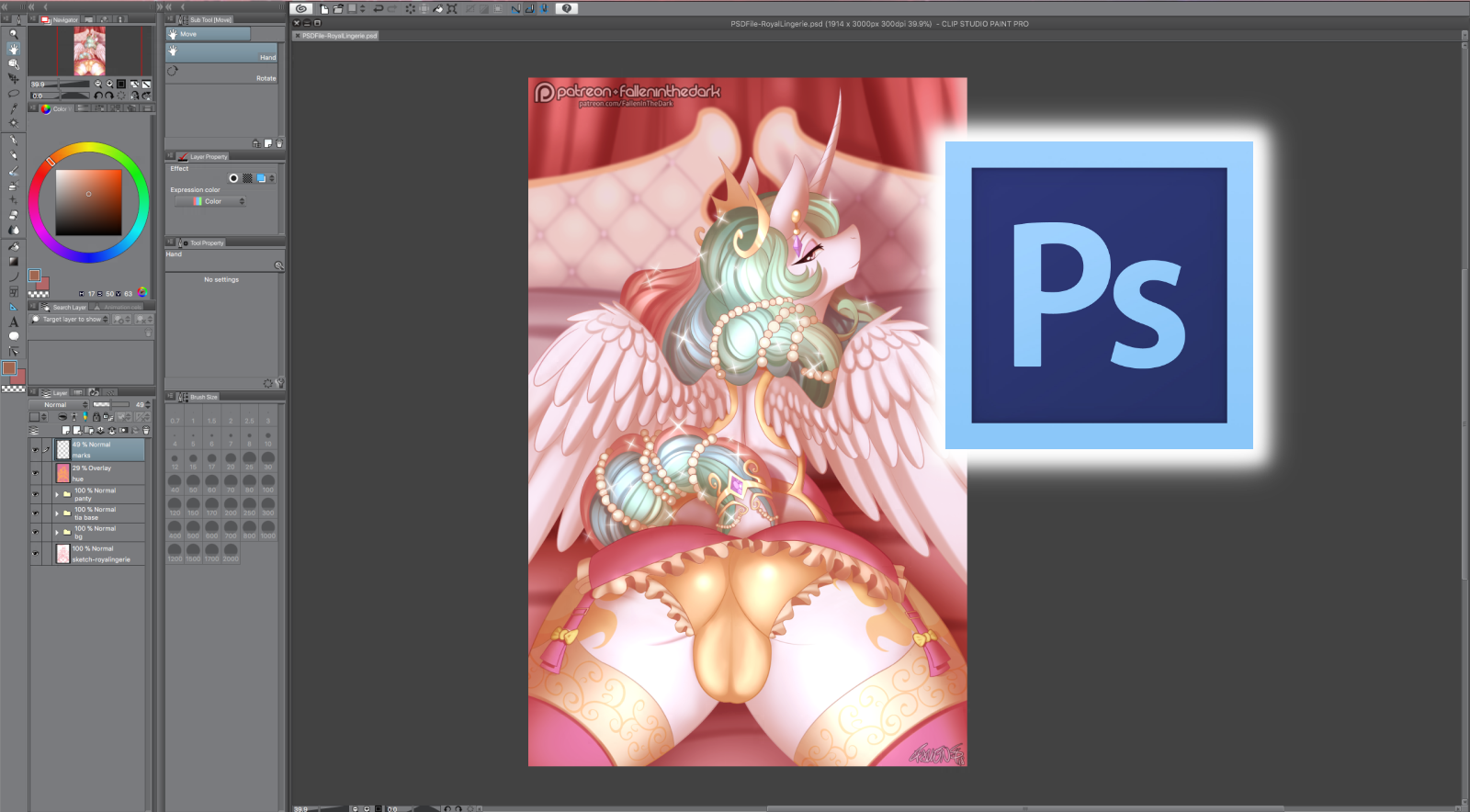The width and height of the screenshot is (1470, 812).
Task: Click the main color swatch under color wheel
Action: (34, 276)
